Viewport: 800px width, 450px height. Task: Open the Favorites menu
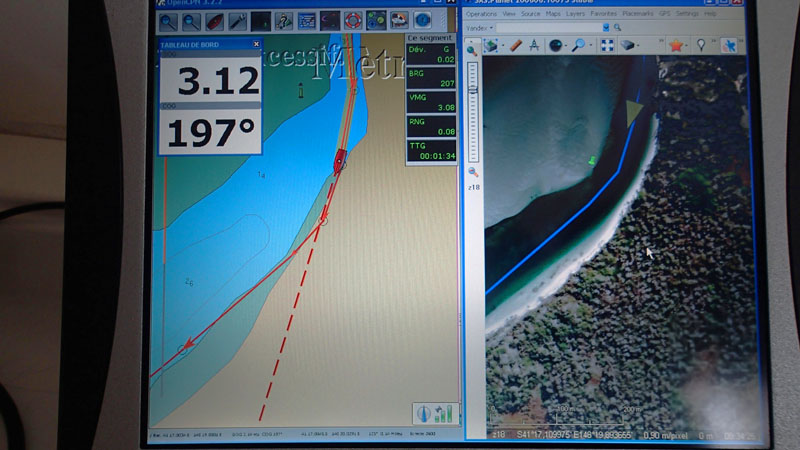604,14
